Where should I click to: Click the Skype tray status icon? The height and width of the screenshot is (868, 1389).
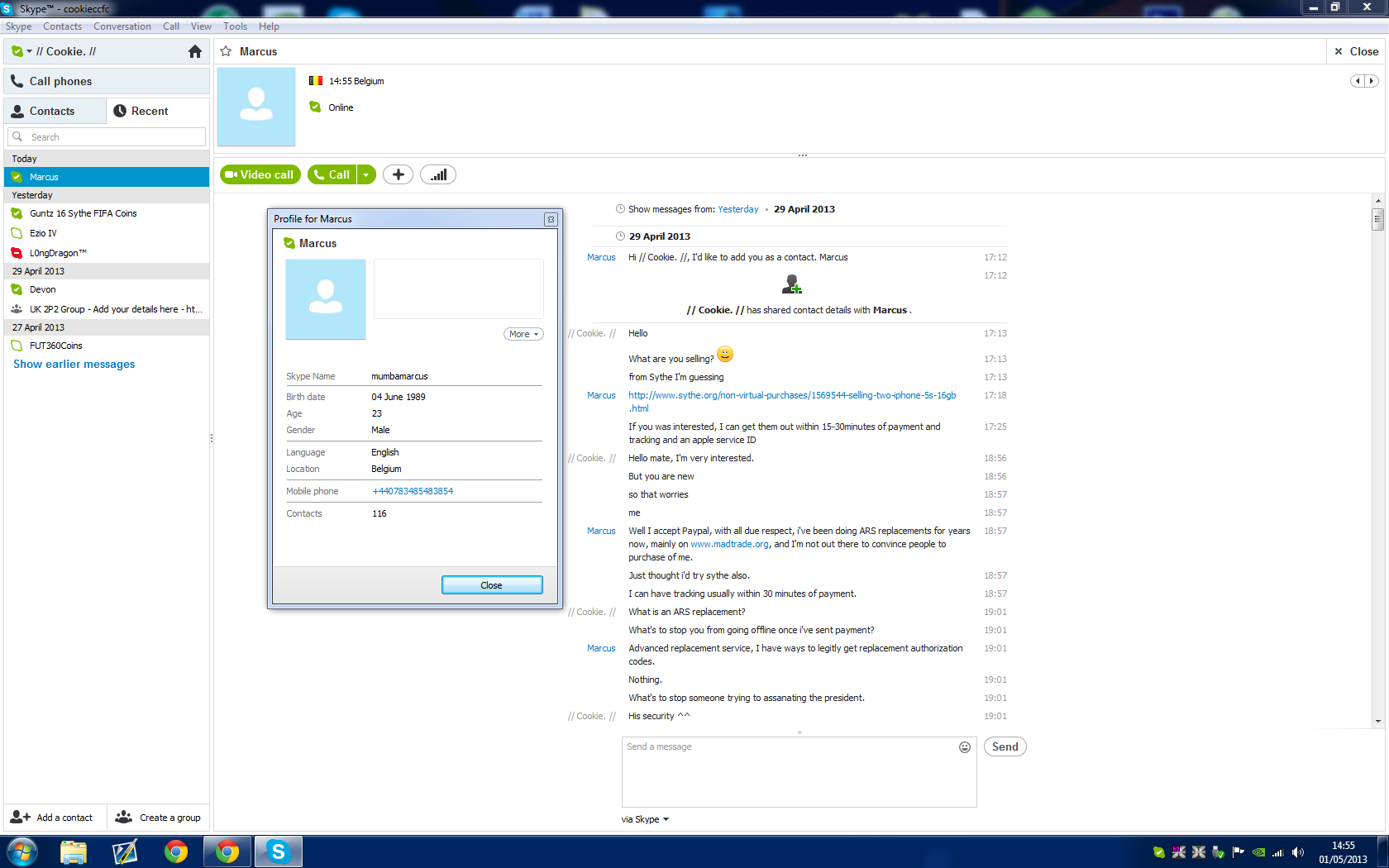(1159, 852)
